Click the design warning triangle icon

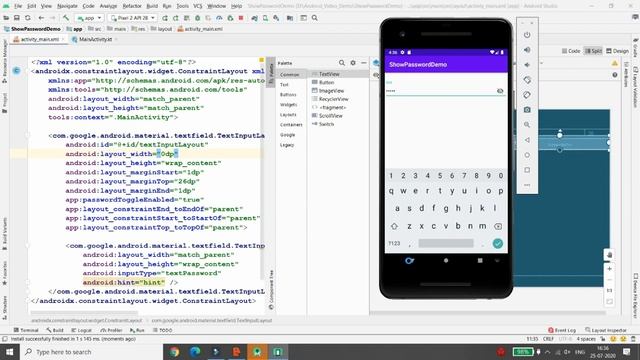(615, 63)
